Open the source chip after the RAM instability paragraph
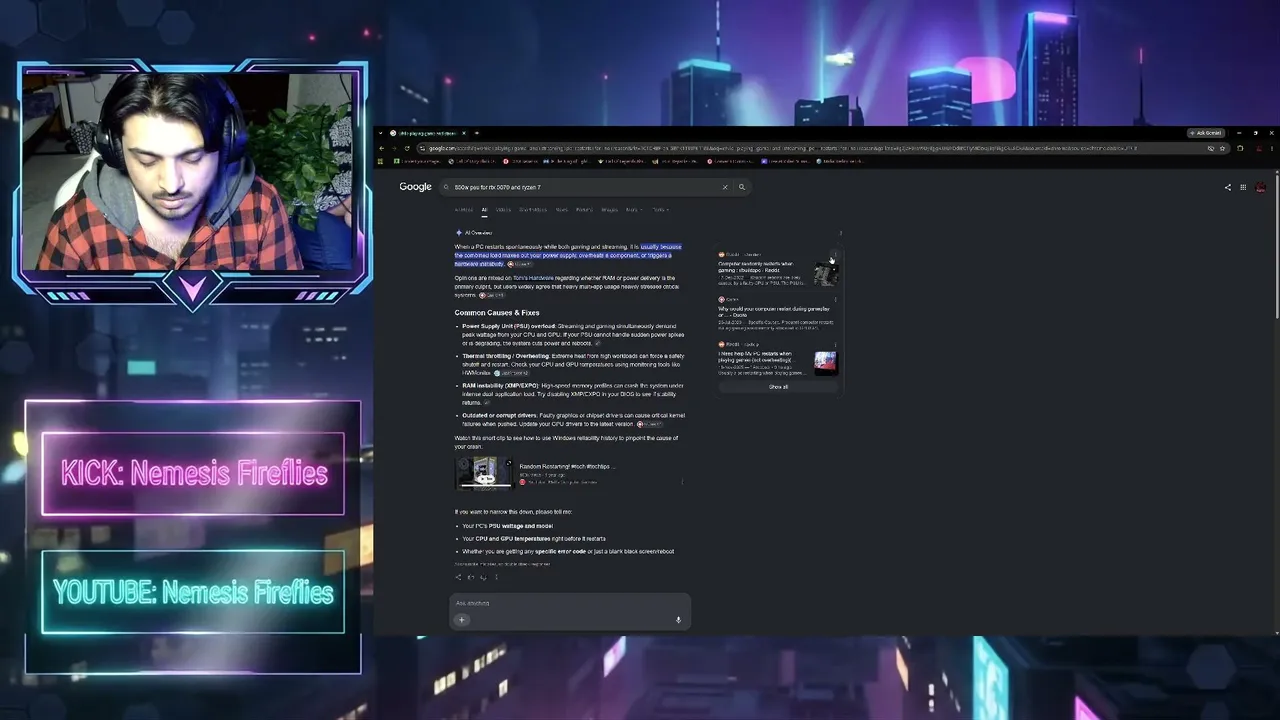Image resolution: width=1280 pixels, height=720 pixels. pyautogui.click(x=487, y=403)
